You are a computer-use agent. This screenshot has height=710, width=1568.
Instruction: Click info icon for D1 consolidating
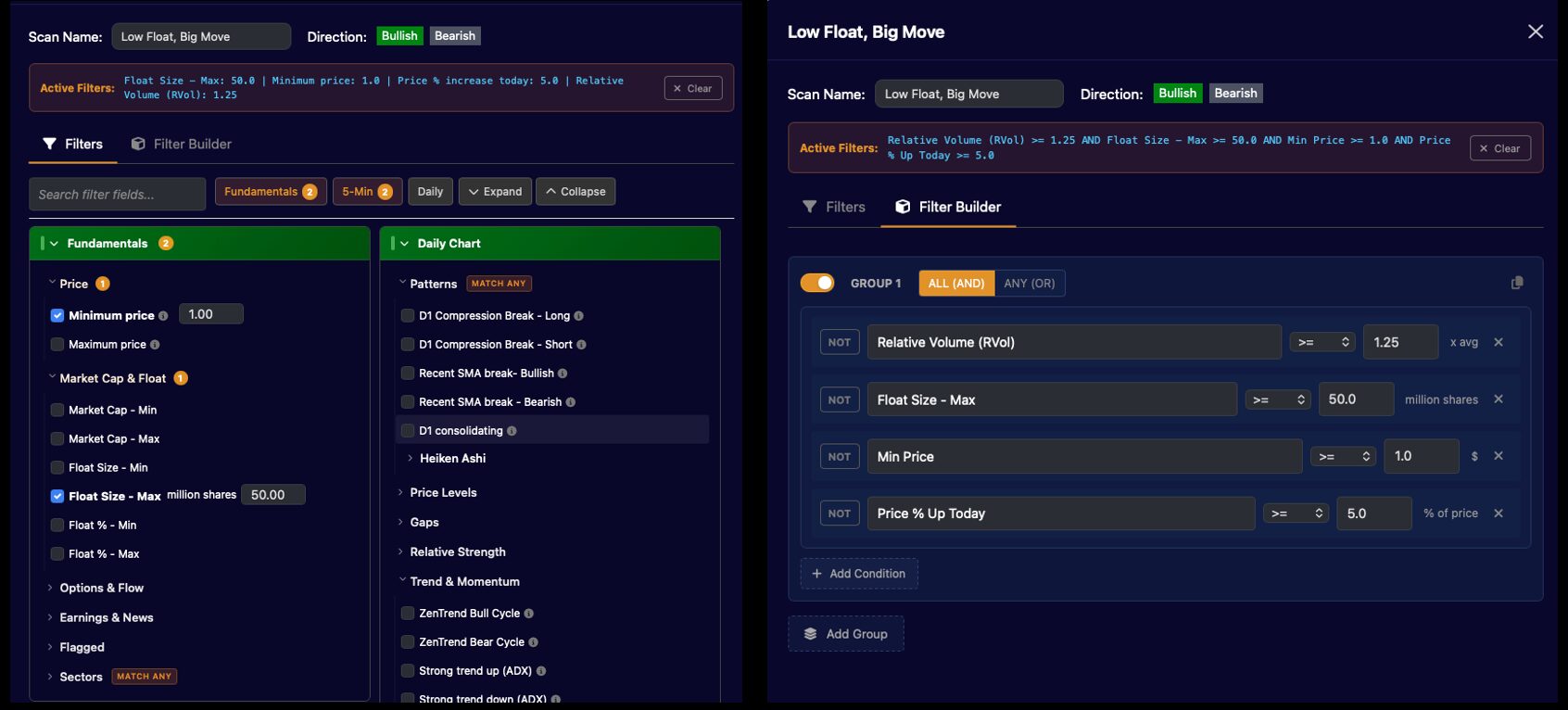[512, 431]
